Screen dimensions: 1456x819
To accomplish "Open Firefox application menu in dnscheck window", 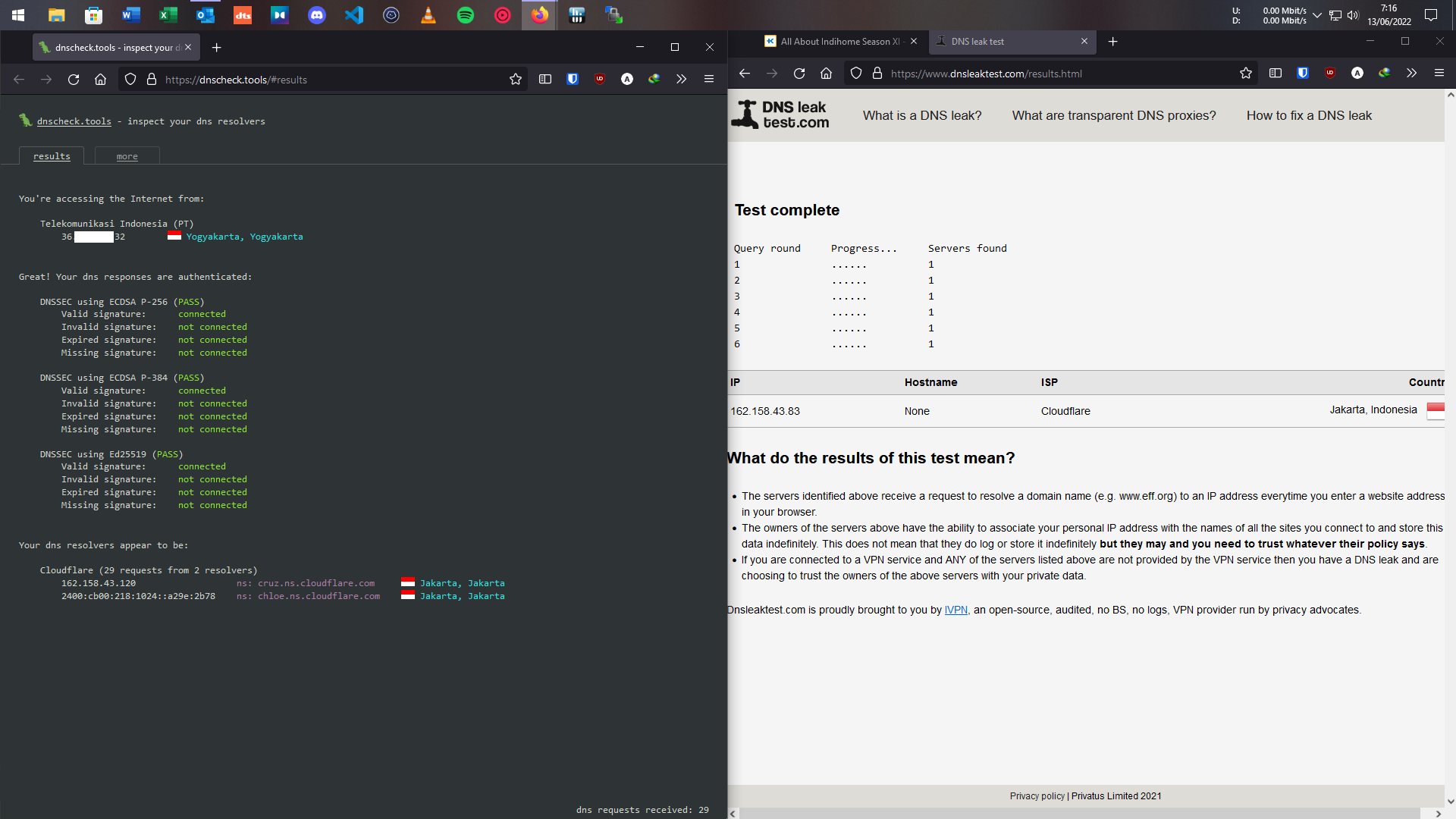I will [709, 79].
